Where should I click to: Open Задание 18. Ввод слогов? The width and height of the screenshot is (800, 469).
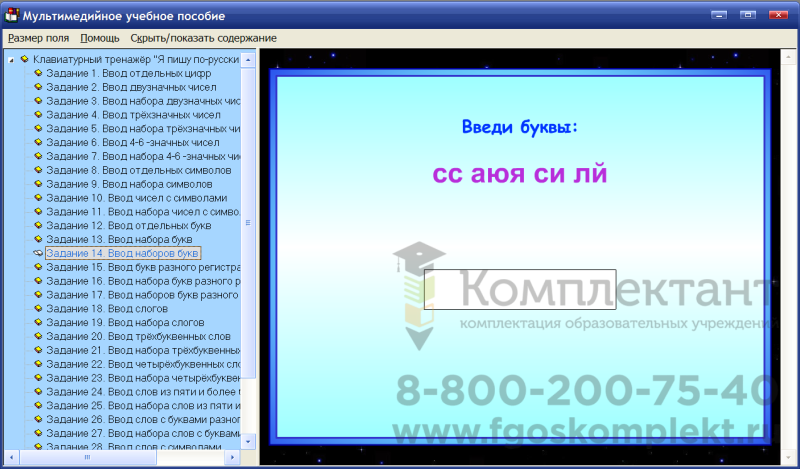click(x=107, y=308)
